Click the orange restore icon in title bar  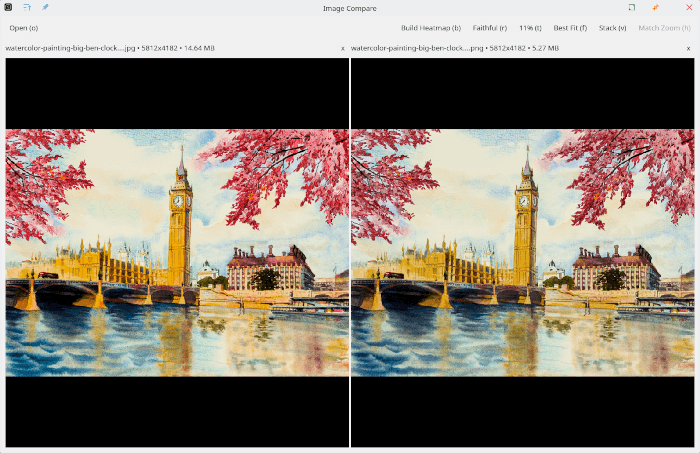tap(655, 7)
